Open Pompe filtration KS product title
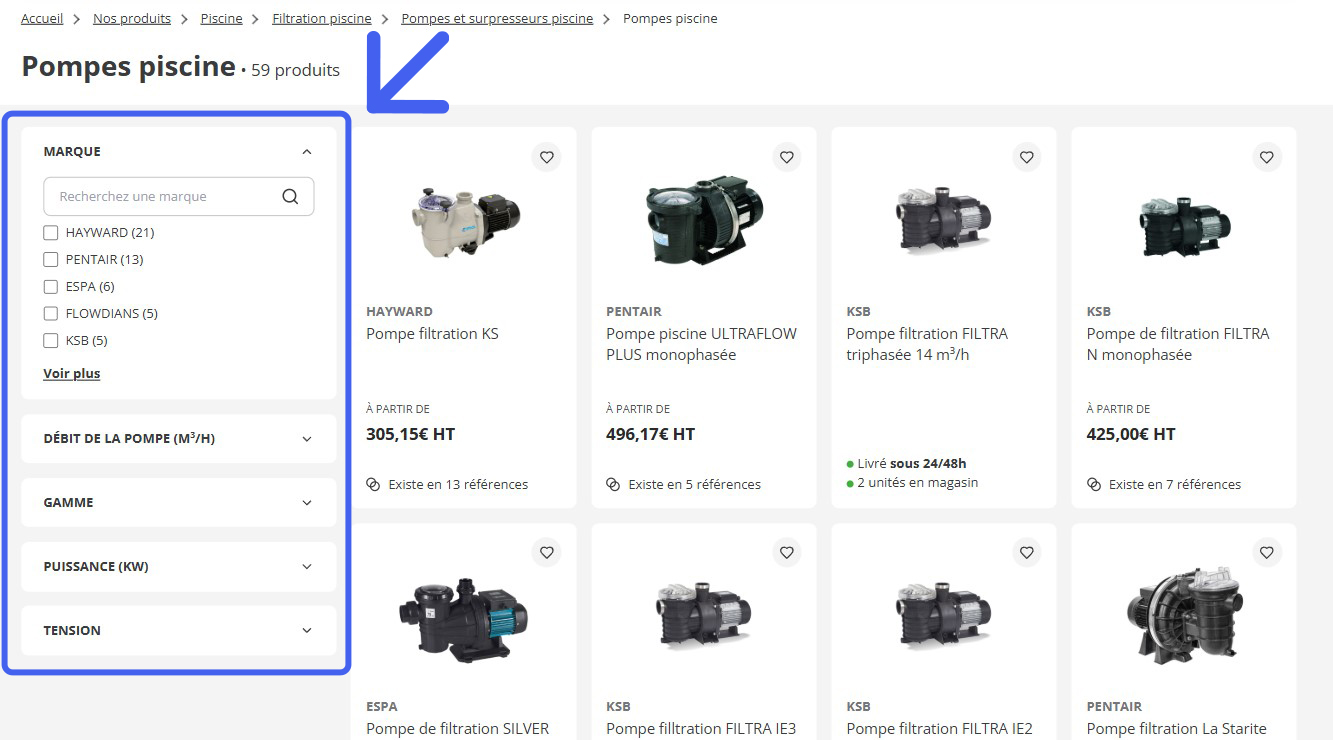1333x740 pixels. click(x=432, y=334)
